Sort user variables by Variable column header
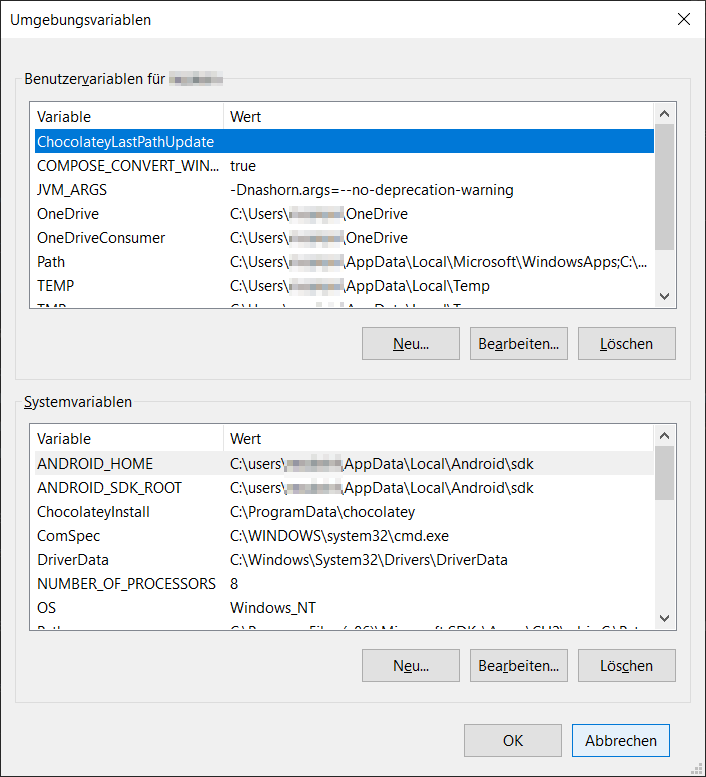 pos(126,117)
